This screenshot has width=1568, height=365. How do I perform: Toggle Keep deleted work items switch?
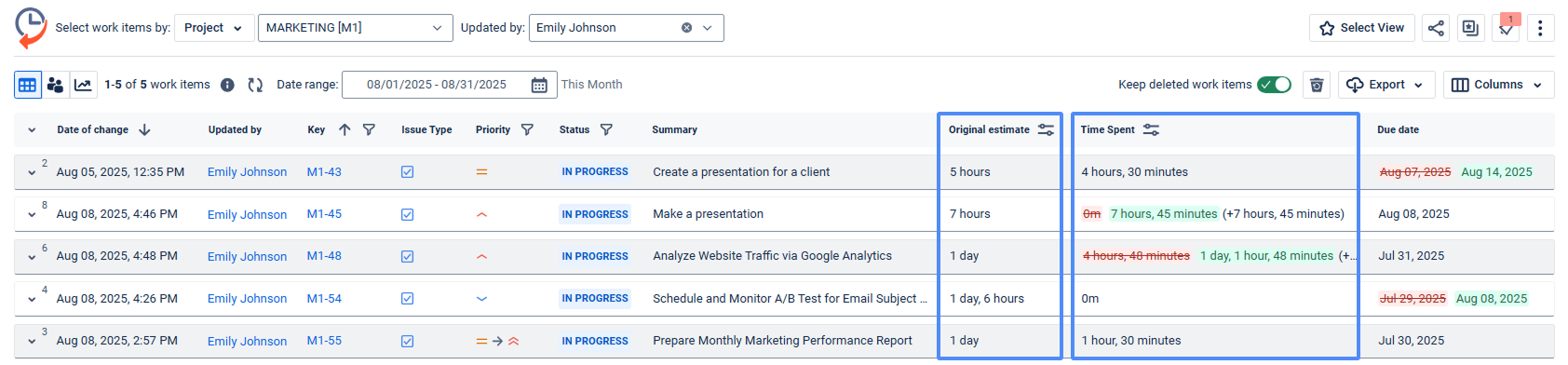pos(1274,85)
